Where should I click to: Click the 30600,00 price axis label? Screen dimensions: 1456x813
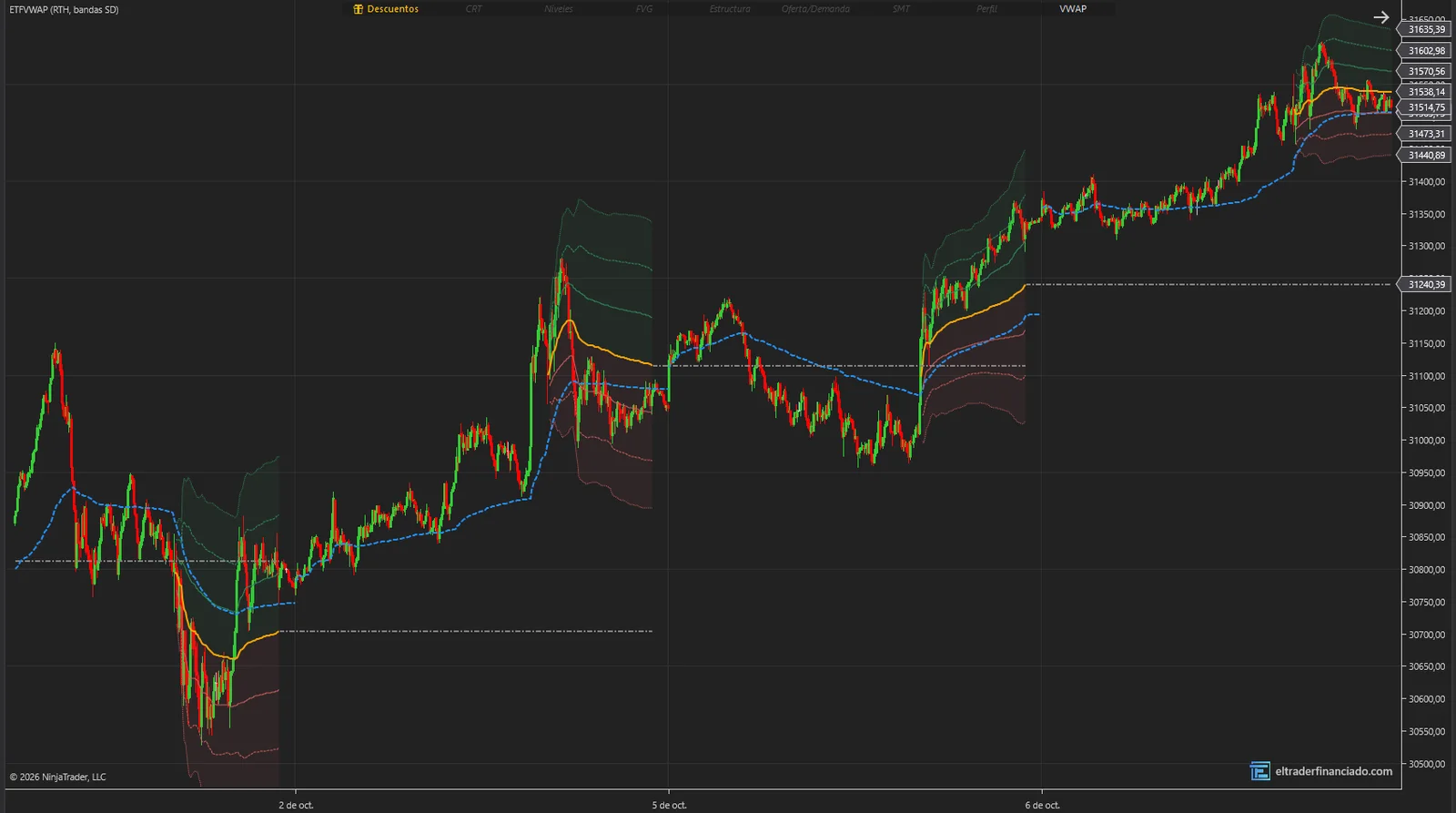(x=1427, y=699)
